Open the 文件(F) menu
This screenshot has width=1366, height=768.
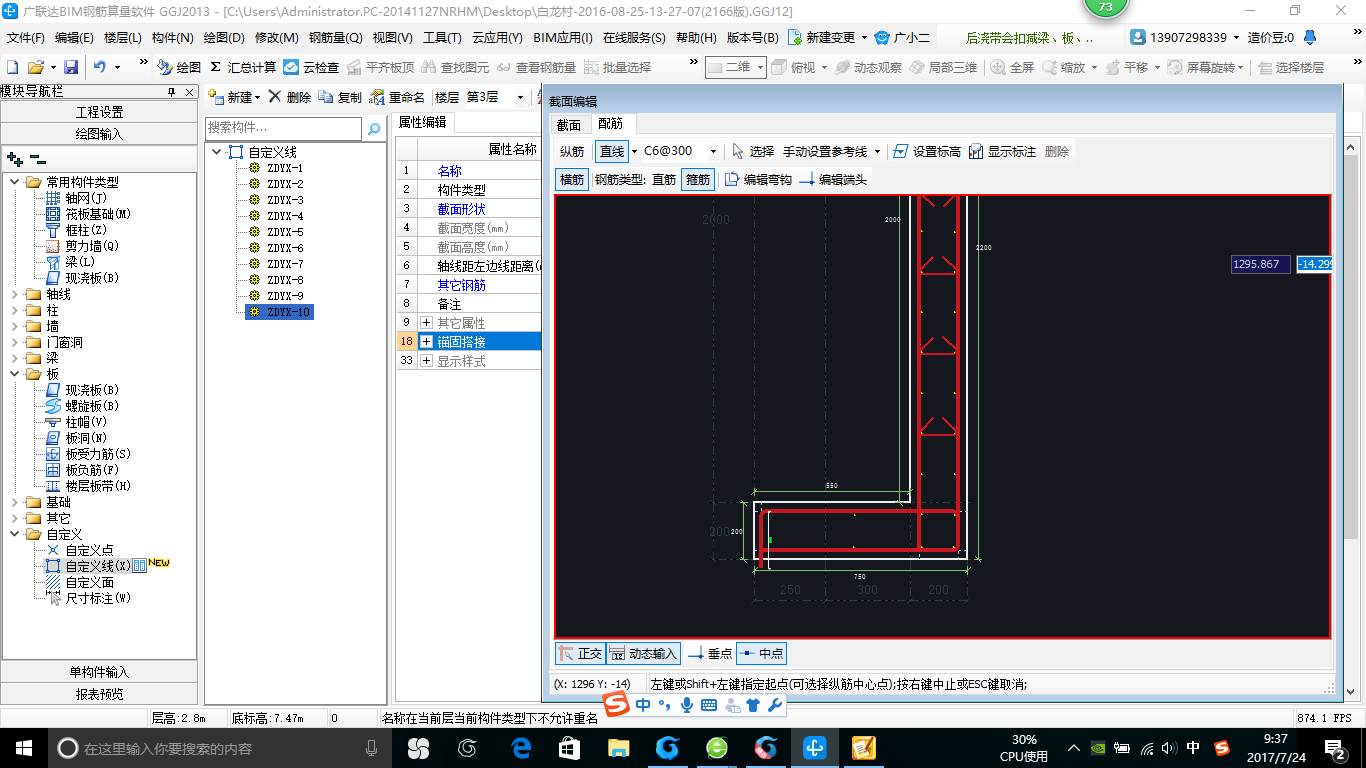coord(27,38)
